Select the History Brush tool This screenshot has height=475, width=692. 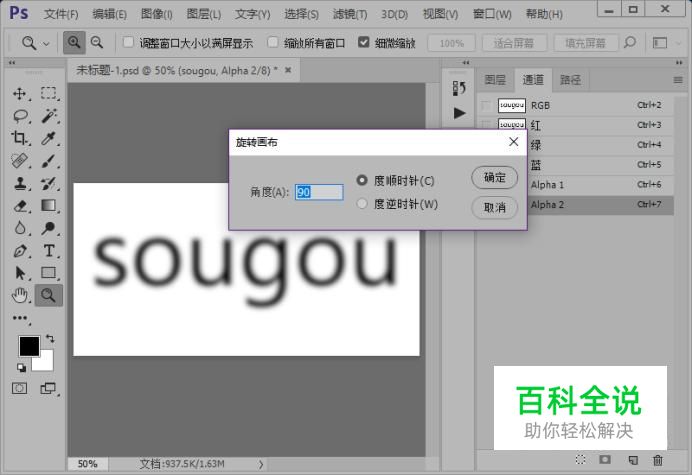[49, 183]
